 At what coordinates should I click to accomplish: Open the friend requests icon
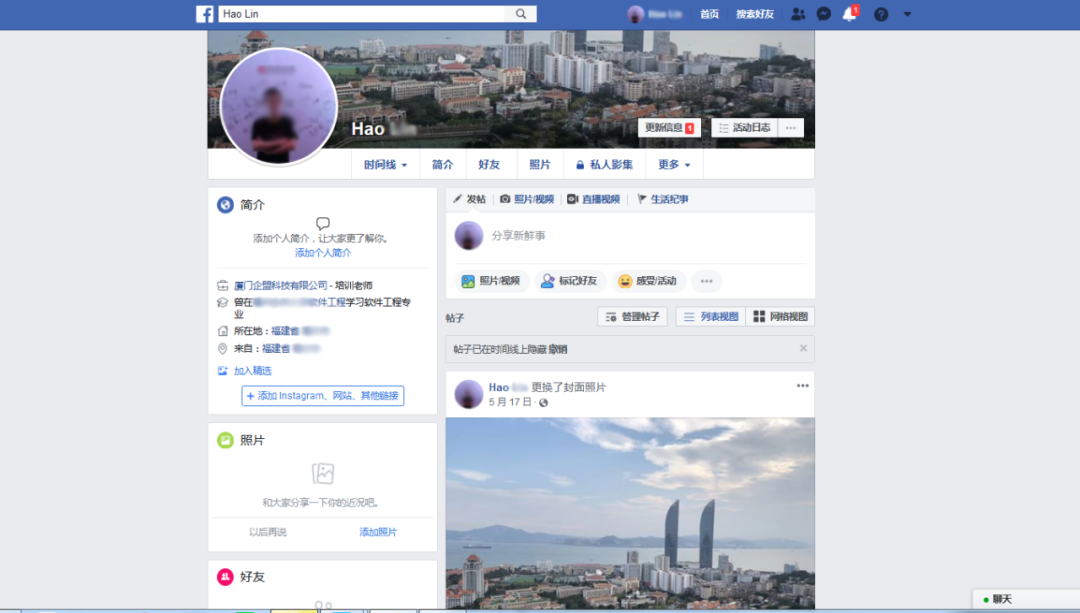pos(797,13)
